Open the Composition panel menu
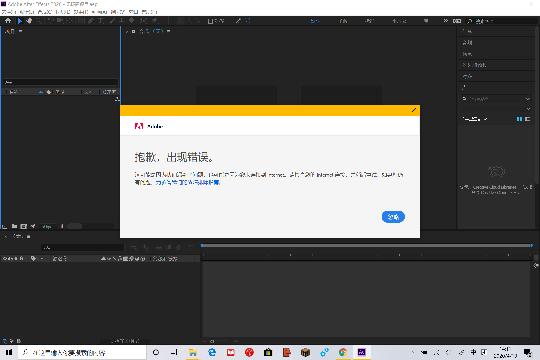Viewport: 540px width, 360px height. (169, 31)
